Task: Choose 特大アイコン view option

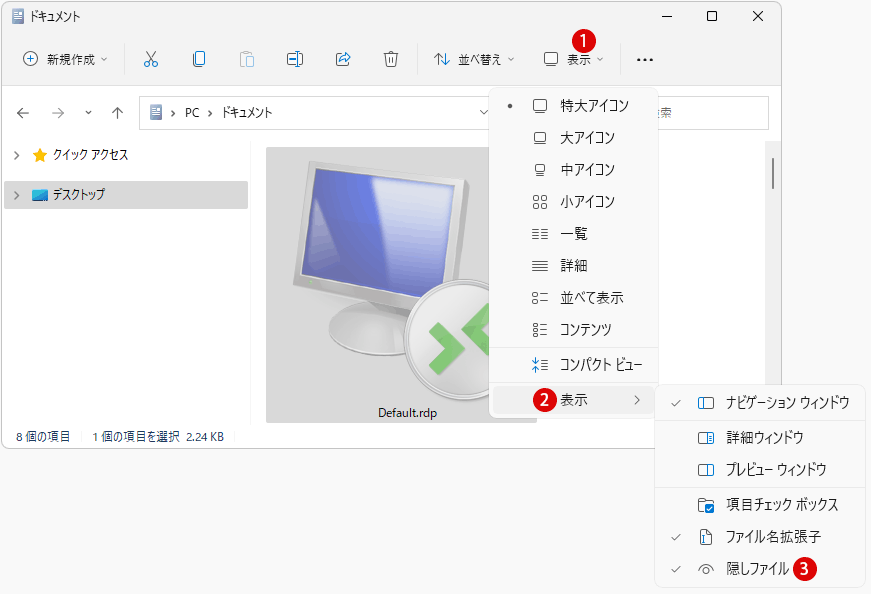Action: point(573,106)
